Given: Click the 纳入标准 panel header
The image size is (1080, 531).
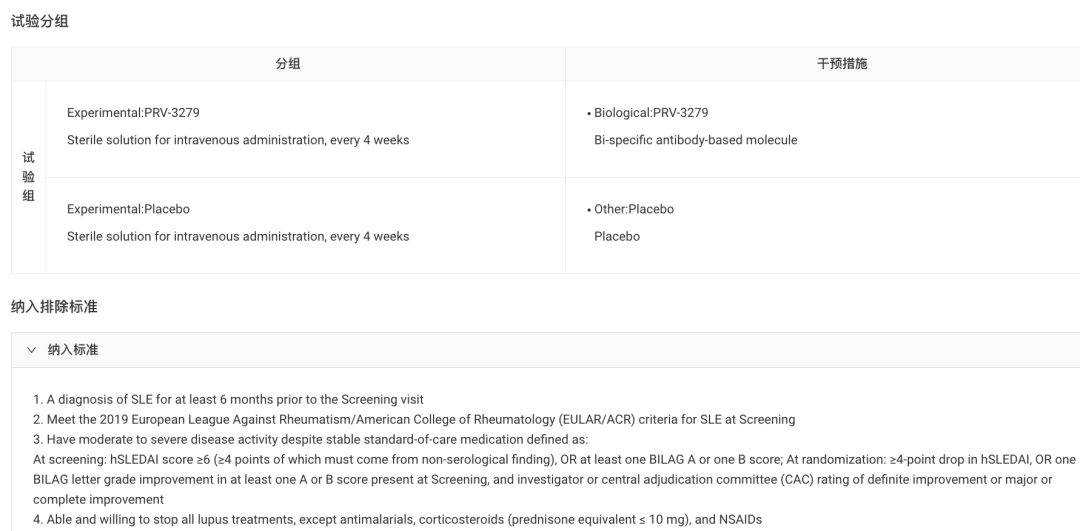Looking at the screenshot, I should pyautogui.click(x=546, y=350).
